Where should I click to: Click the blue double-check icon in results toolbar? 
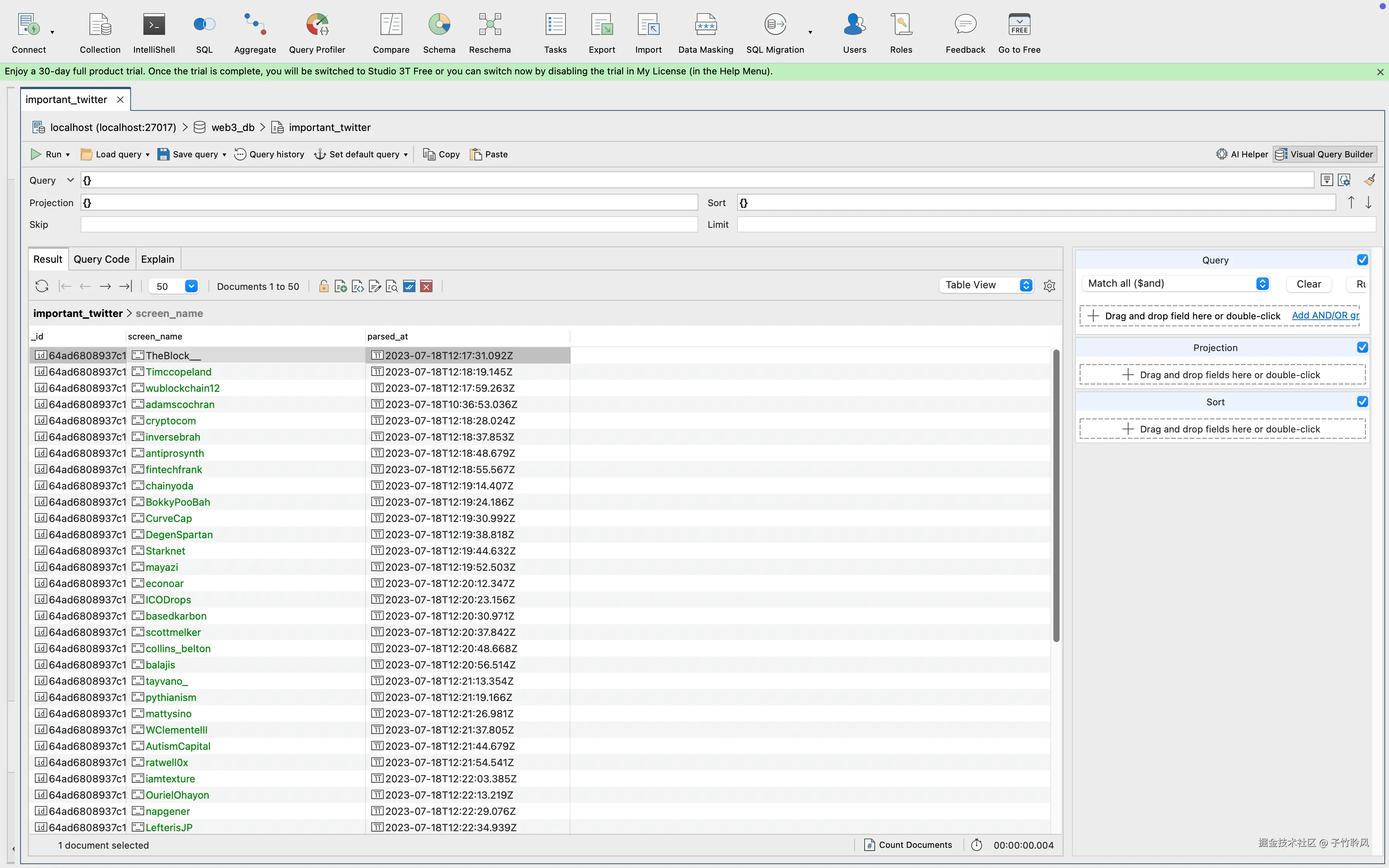click(409, 286)
